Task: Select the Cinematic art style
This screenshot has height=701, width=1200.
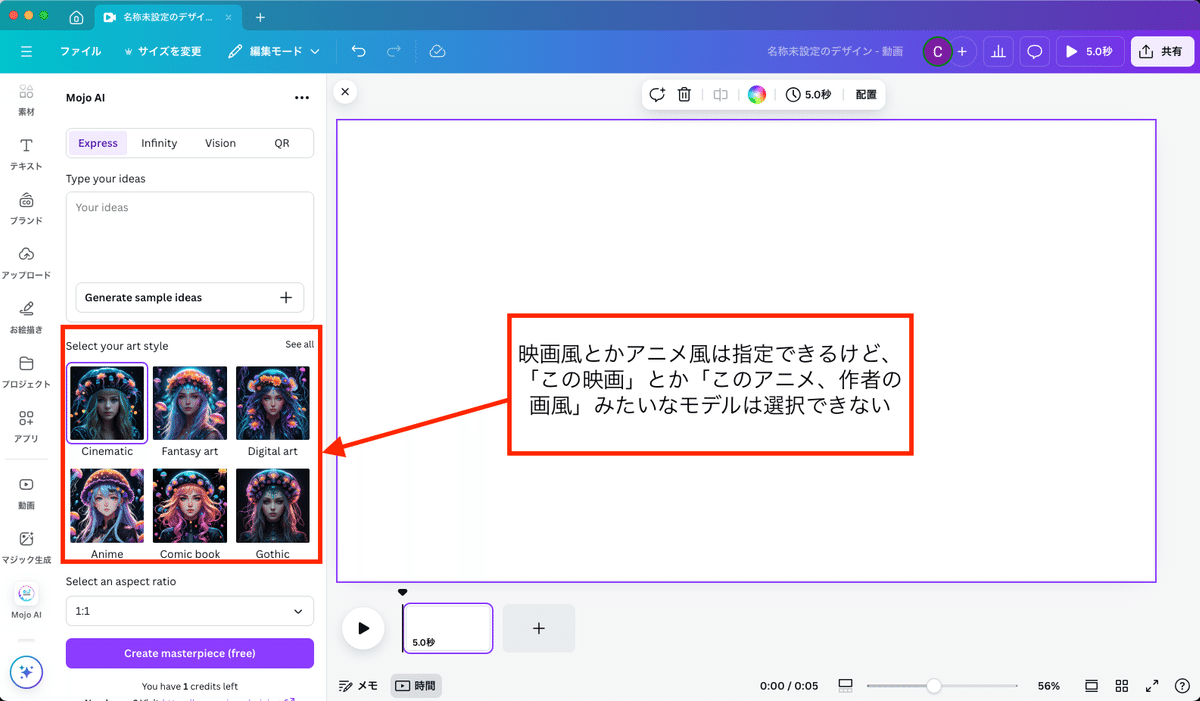Action: [107, 403]
